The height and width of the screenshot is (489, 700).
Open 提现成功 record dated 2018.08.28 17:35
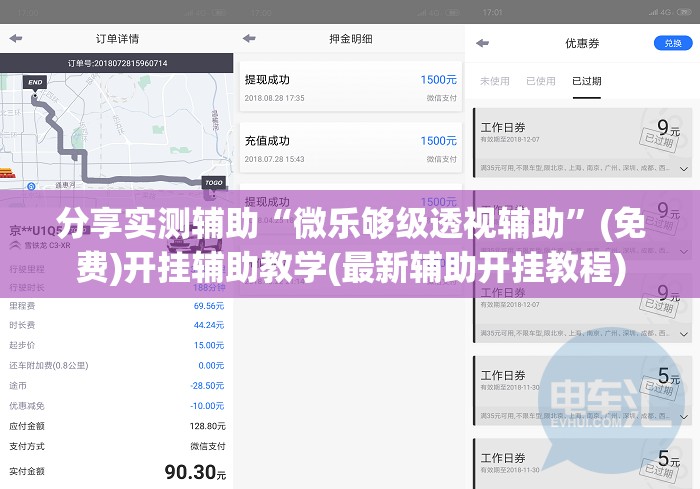coord(350,87)
